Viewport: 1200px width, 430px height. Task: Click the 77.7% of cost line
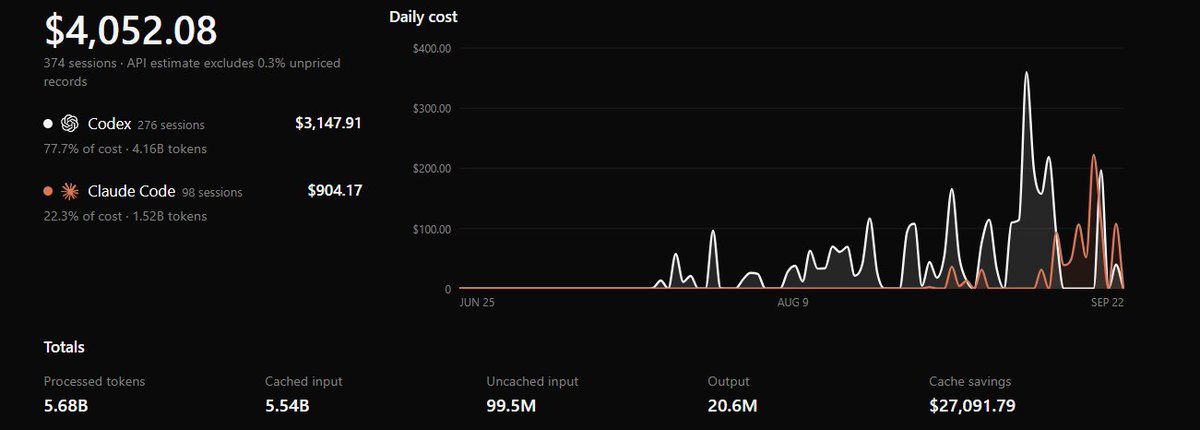[125, 149]
